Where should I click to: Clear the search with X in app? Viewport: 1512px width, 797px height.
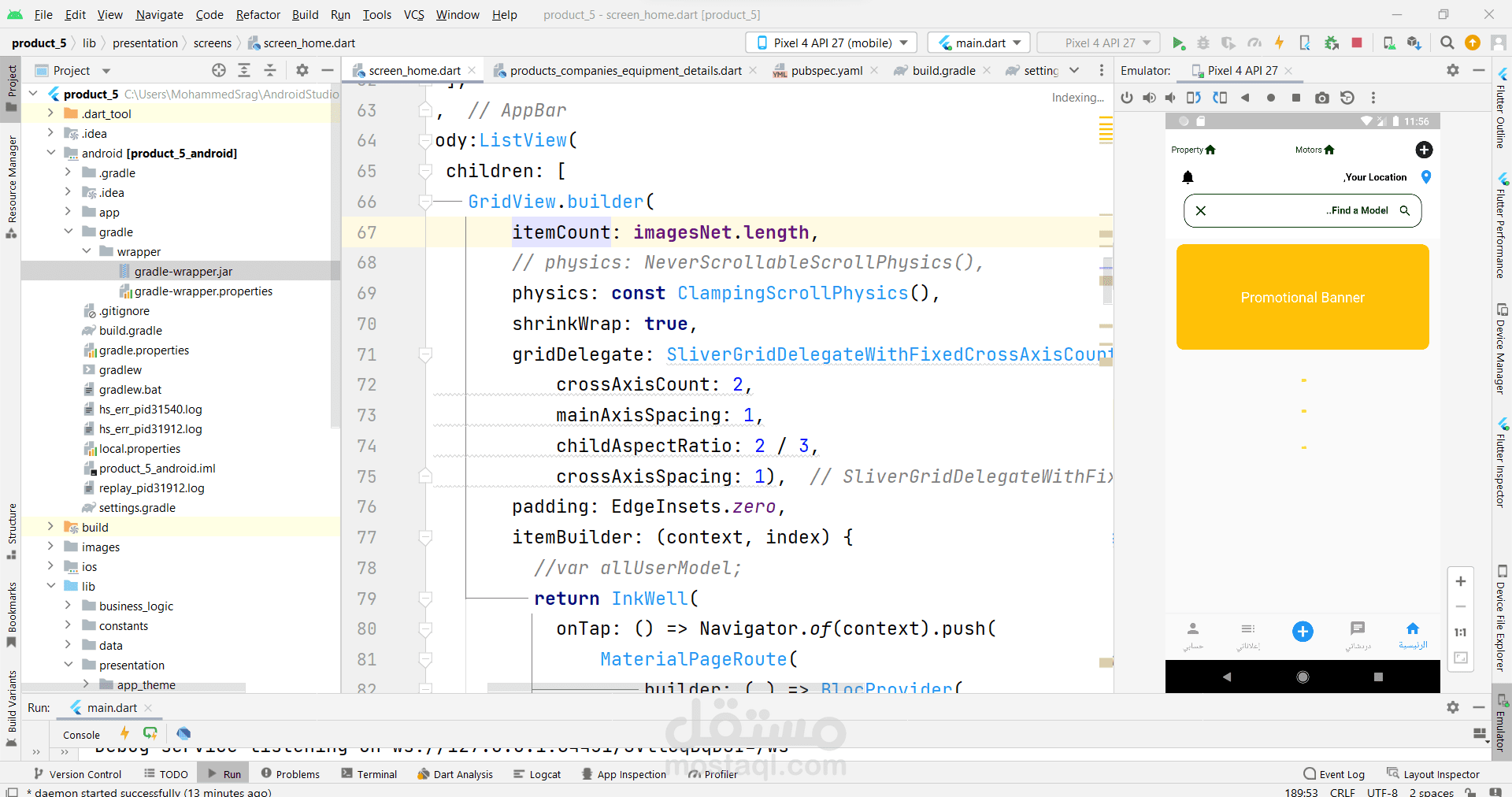[x=1200, y=210]
